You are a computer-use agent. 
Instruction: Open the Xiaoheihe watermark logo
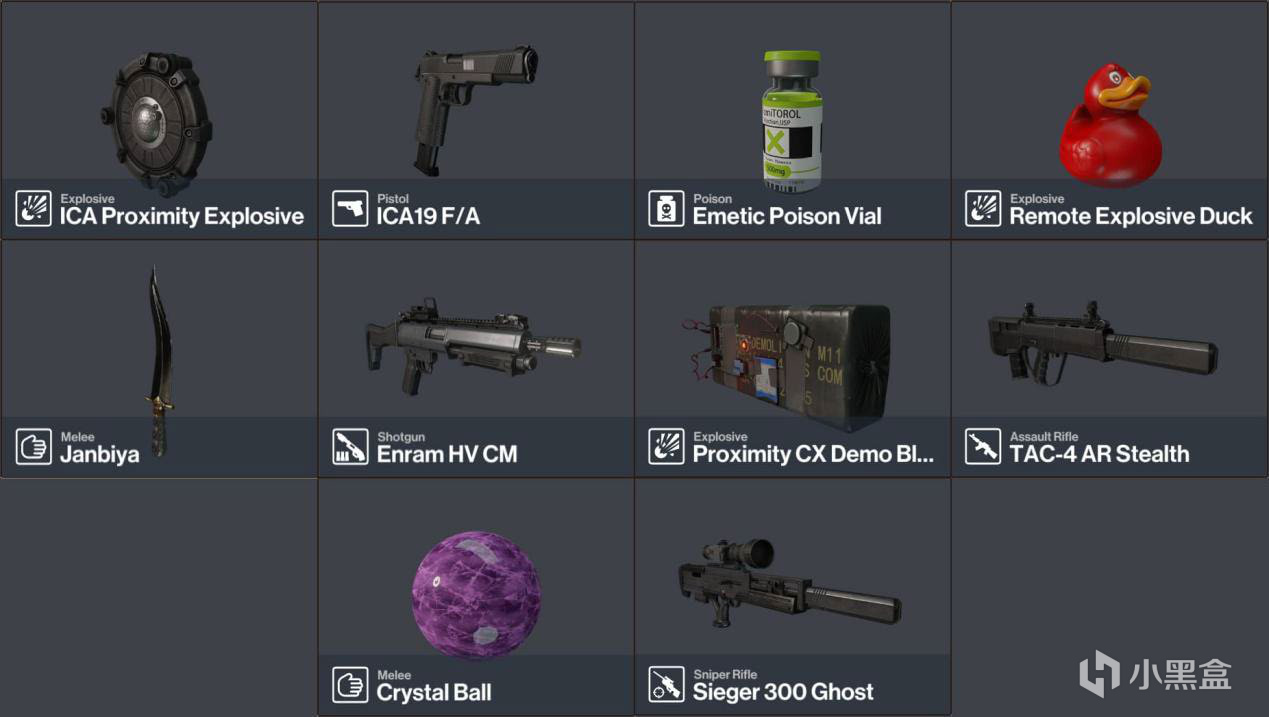(x=1155, y=673)
